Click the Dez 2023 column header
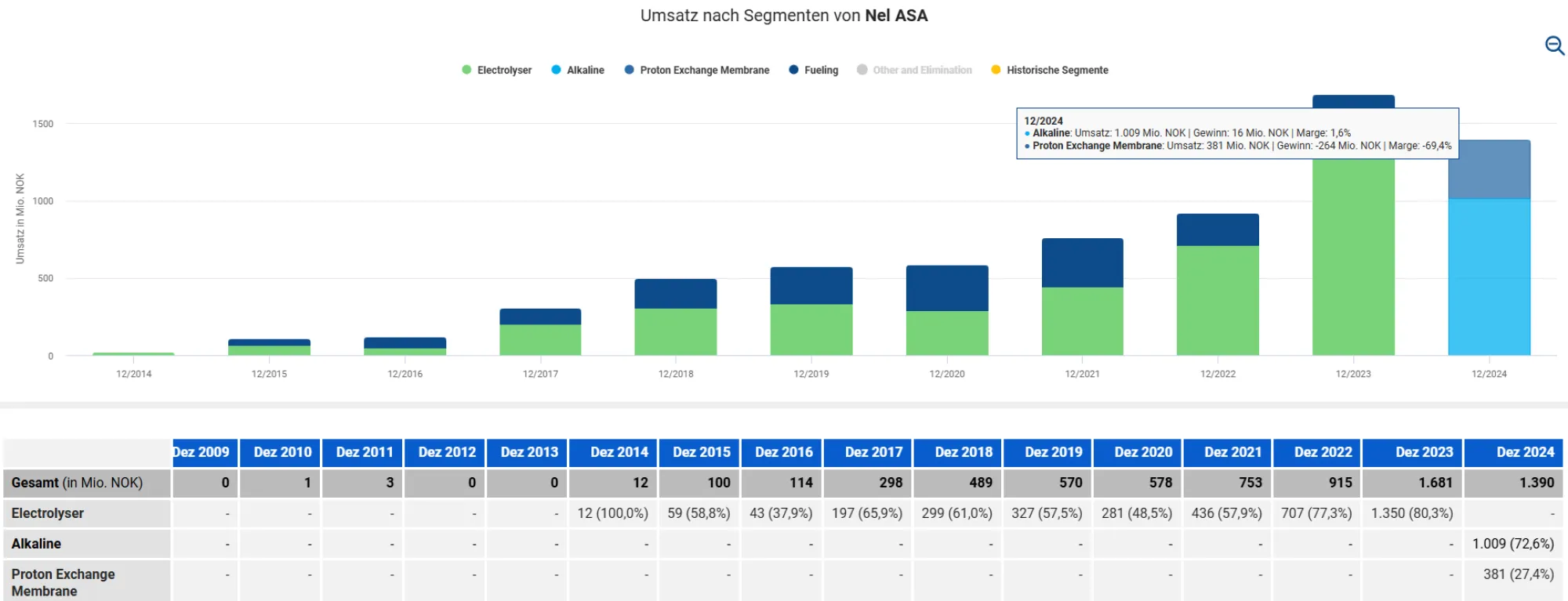 coord(1413,452)
